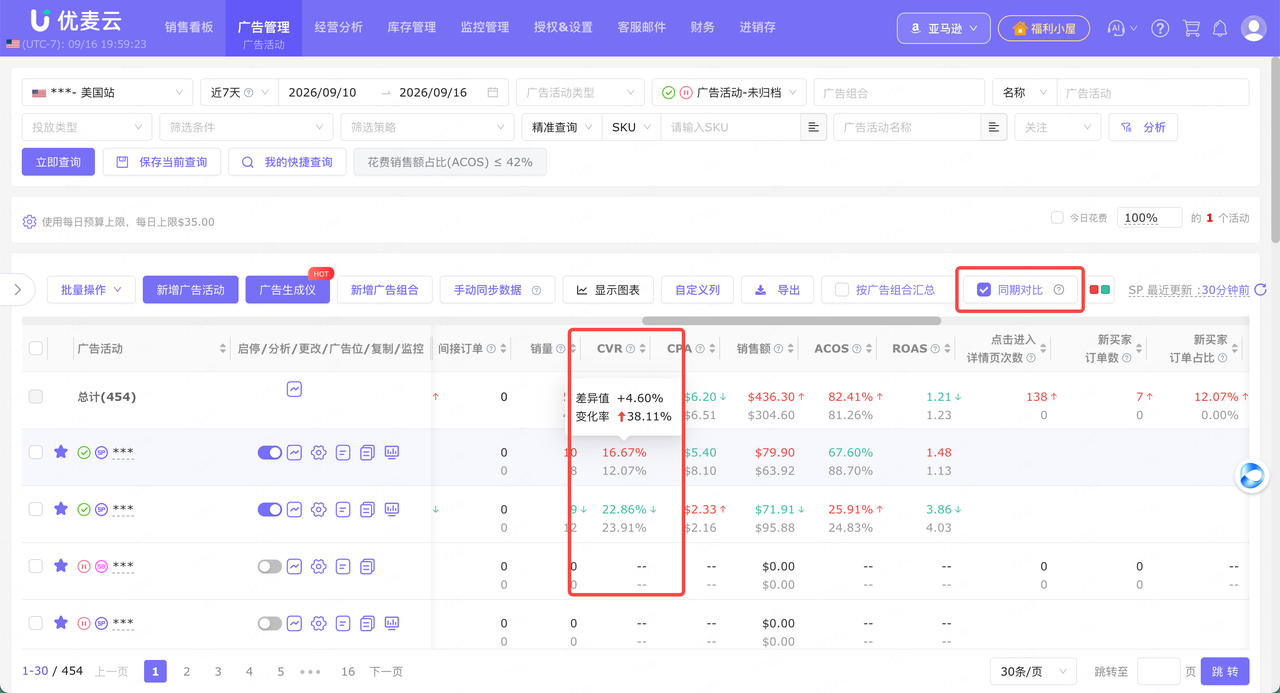Turn off the toggle for $79.90 campaign

point(270,453)
